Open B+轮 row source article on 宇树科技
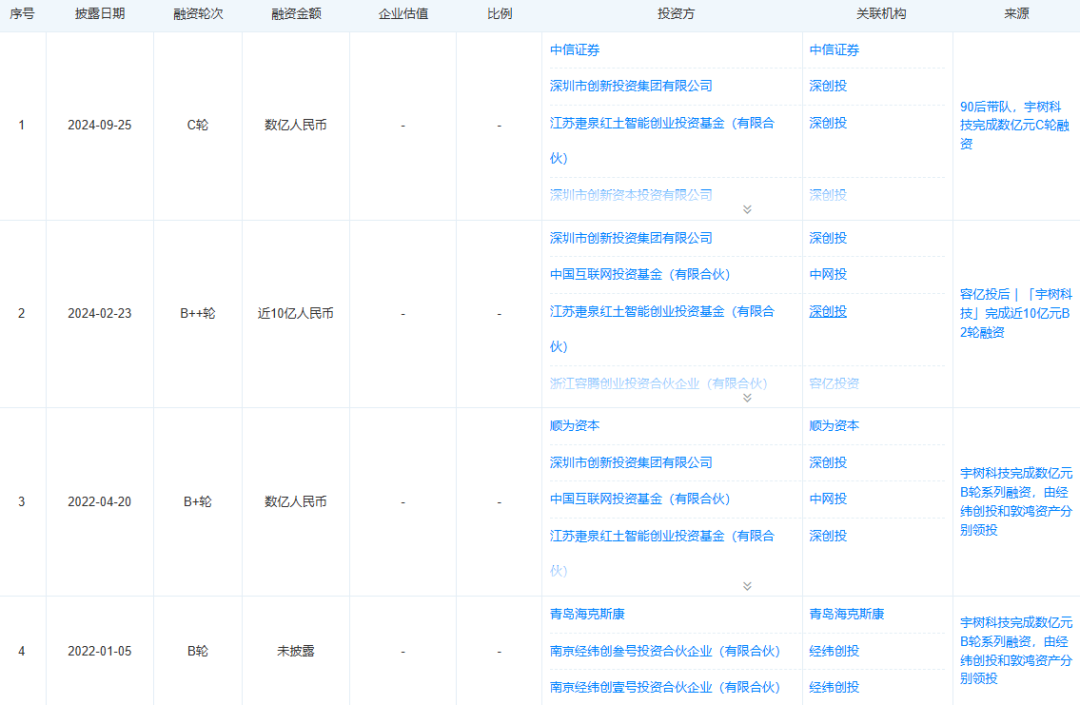 point(1016,501)
